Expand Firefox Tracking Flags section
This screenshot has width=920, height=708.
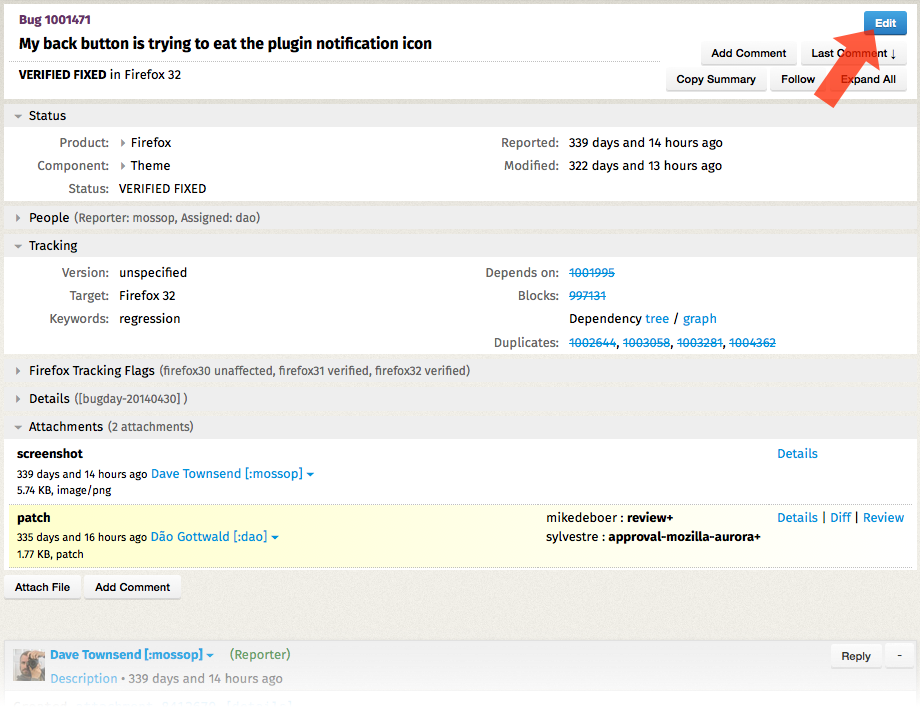(x=18, y=371)
